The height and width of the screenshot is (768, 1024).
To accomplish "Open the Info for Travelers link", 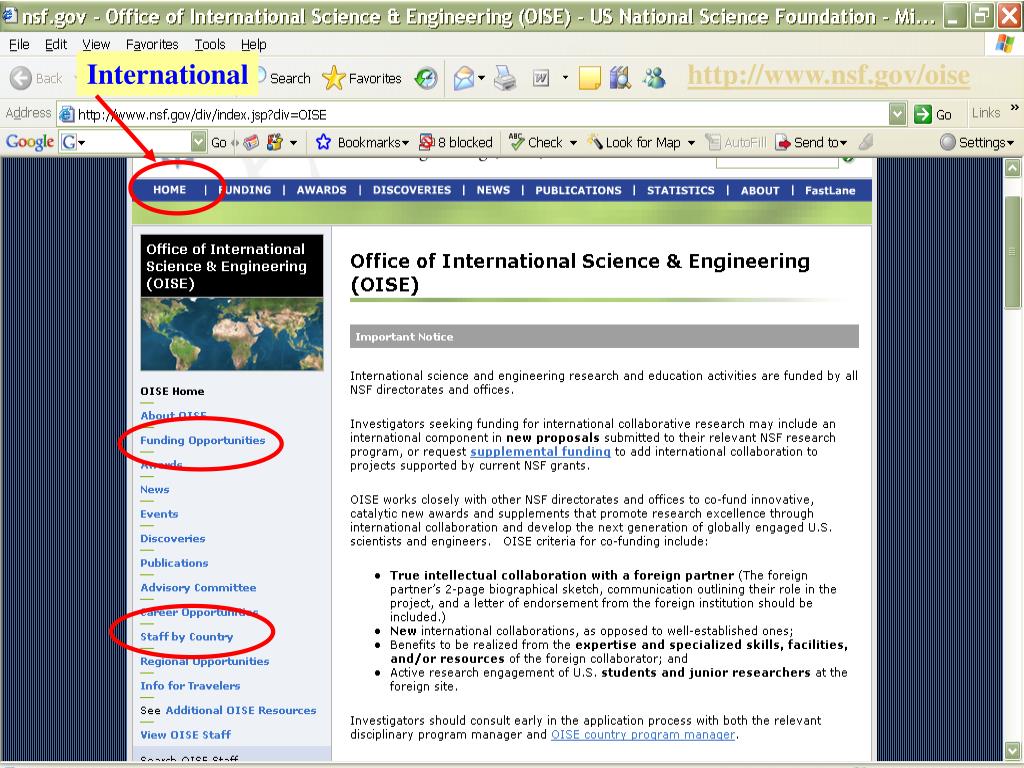I will 190,686.
